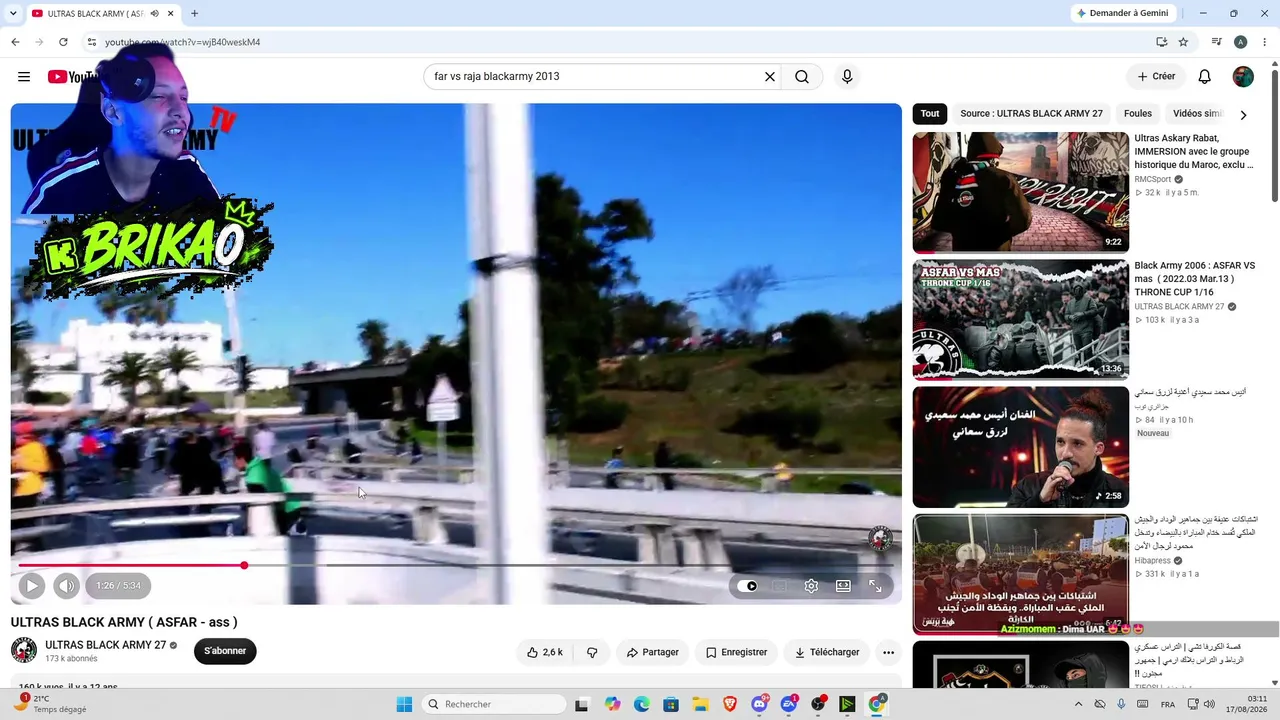The width and height of the screenshot is (1280, 720).
Task: Select the Tout filter chip
Action: 930,114
